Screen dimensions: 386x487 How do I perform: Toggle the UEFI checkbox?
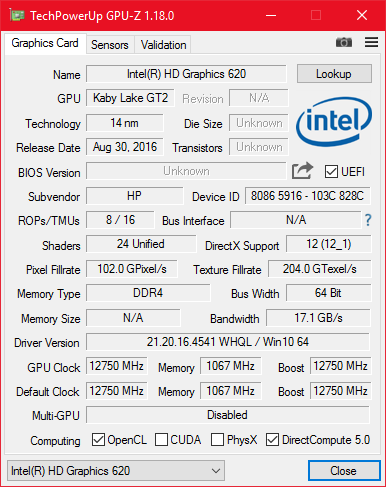[331, 172]
